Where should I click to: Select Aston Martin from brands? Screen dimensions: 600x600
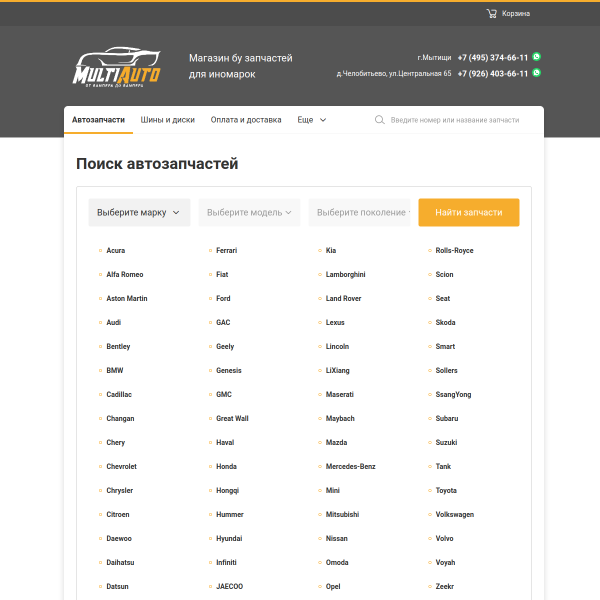coord(127,298)
